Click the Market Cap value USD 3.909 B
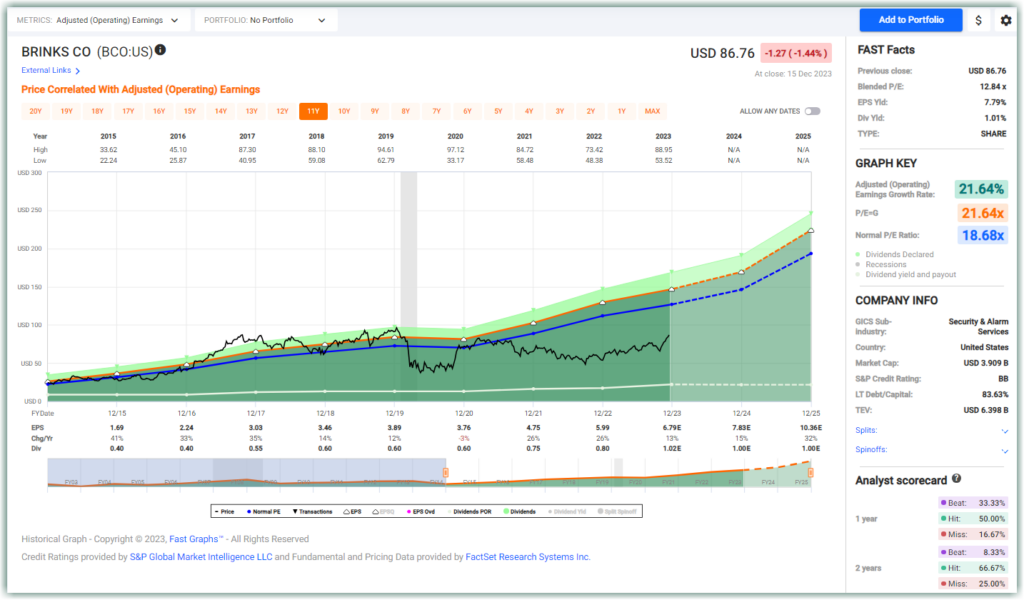The width and height of the screenshot is (1024, 600). pyautogui.click(x=985, y=363)
